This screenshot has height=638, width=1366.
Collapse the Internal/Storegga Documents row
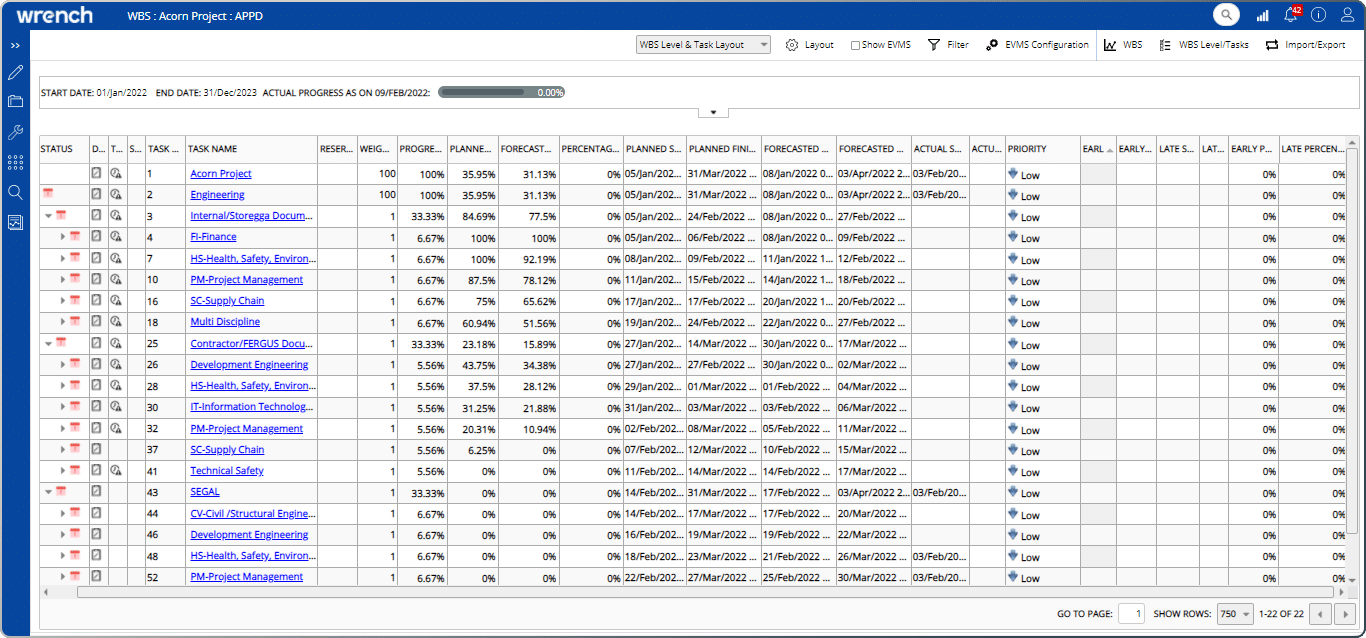(x=48, y=215)
